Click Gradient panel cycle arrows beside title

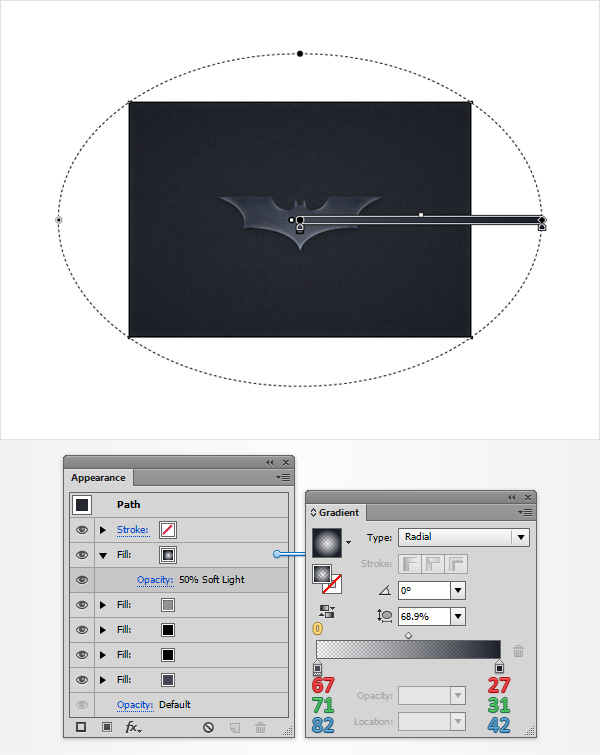point(313,512)
